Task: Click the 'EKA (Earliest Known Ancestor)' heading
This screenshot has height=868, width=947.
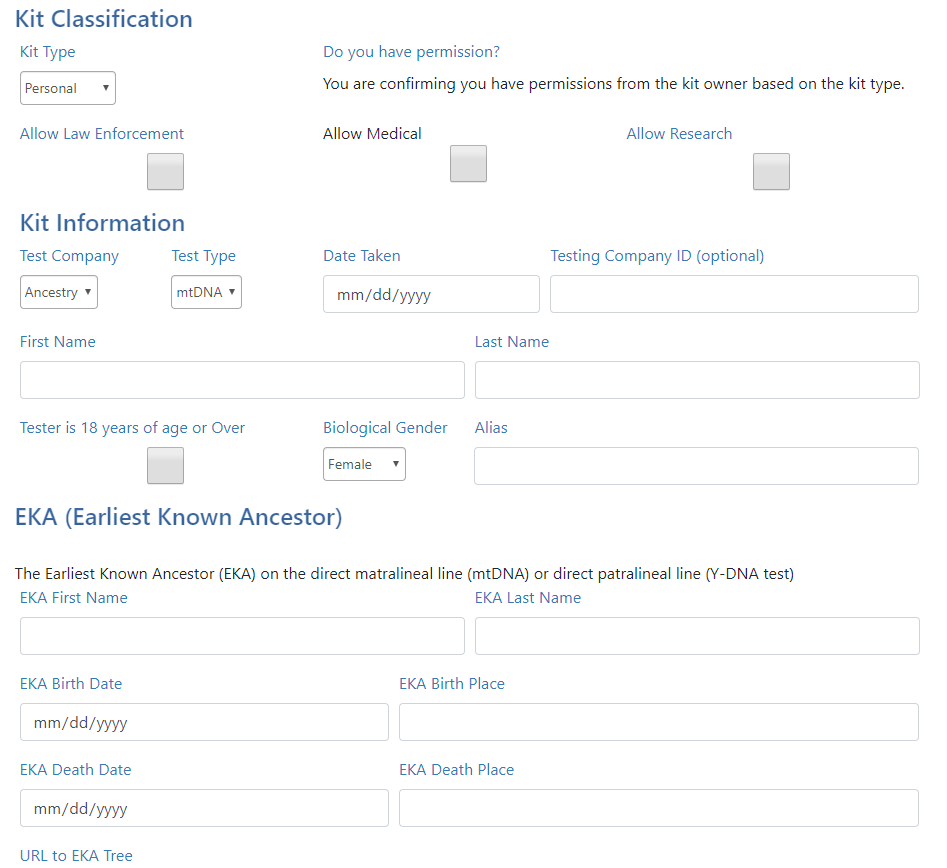Action: click(179, 517)
